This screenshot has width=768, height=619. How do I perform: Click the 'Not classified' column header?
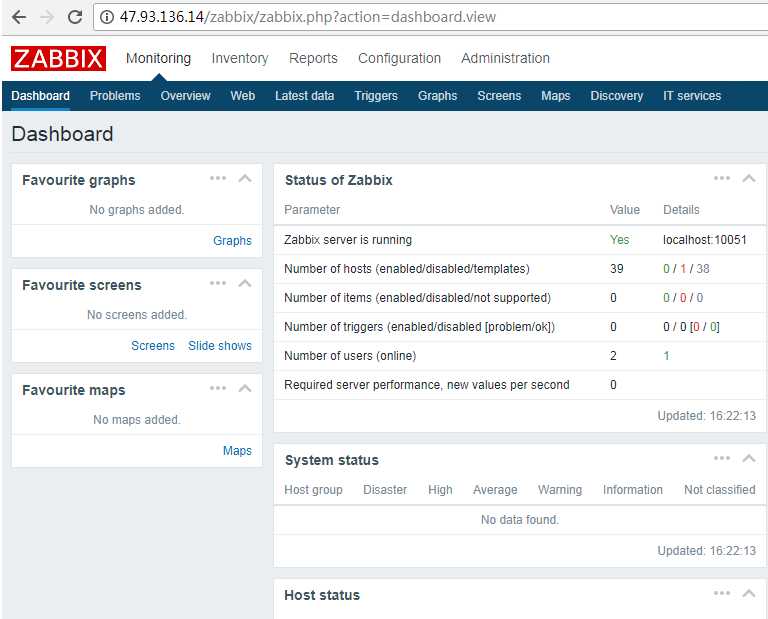tap(720, 490)
